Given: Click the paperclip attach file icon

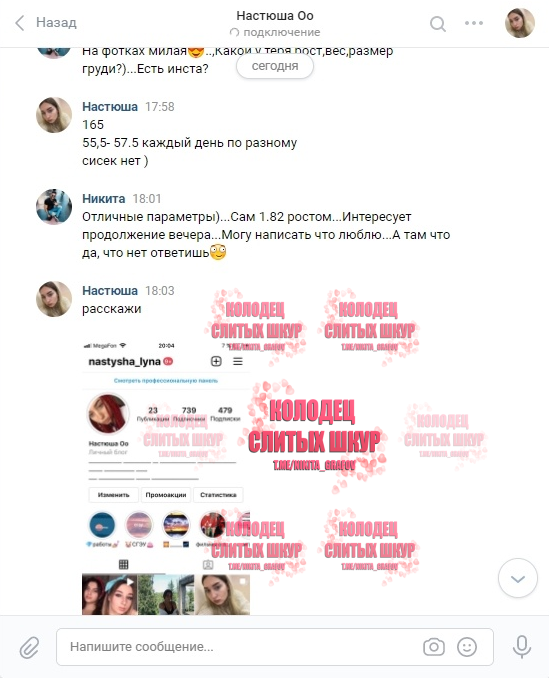Looking at the screenshot, I should (x=29, y=647).
